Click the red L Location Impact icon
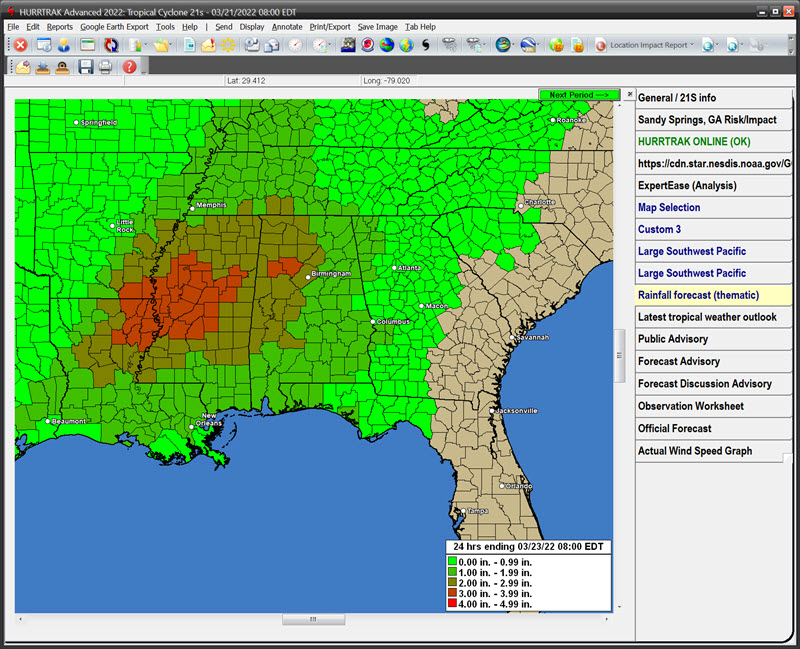This screenshot has width=800, height=649. [x=601, y=45]
